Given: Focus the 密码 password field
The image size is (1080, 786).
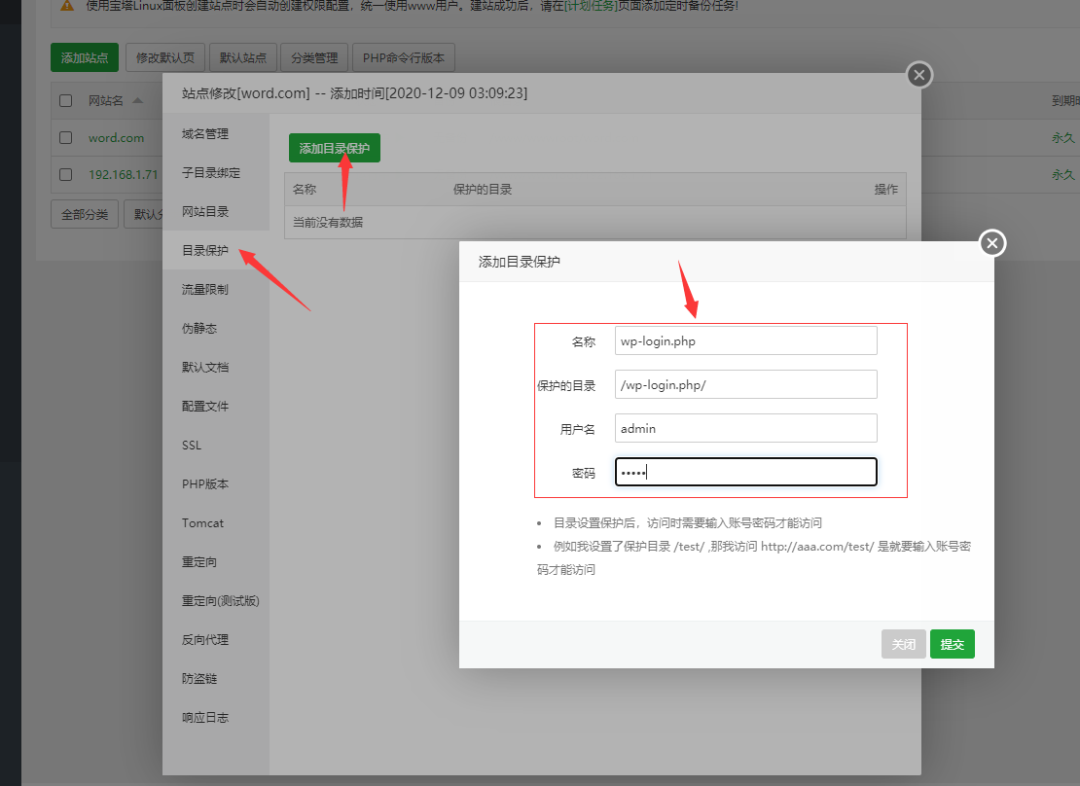Looking at the screenshot, I should [745, 472].
